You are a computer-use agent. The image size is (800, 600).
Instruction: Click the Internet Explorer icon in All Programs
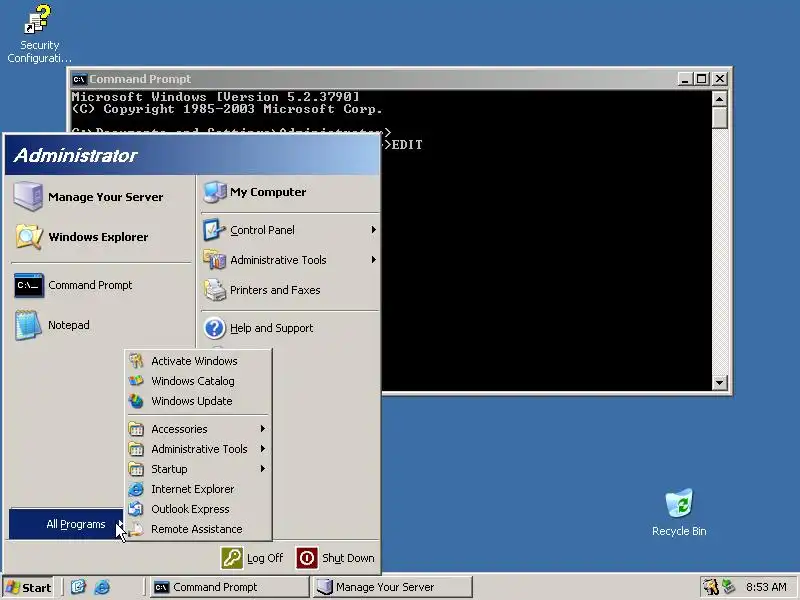point(136,489)
